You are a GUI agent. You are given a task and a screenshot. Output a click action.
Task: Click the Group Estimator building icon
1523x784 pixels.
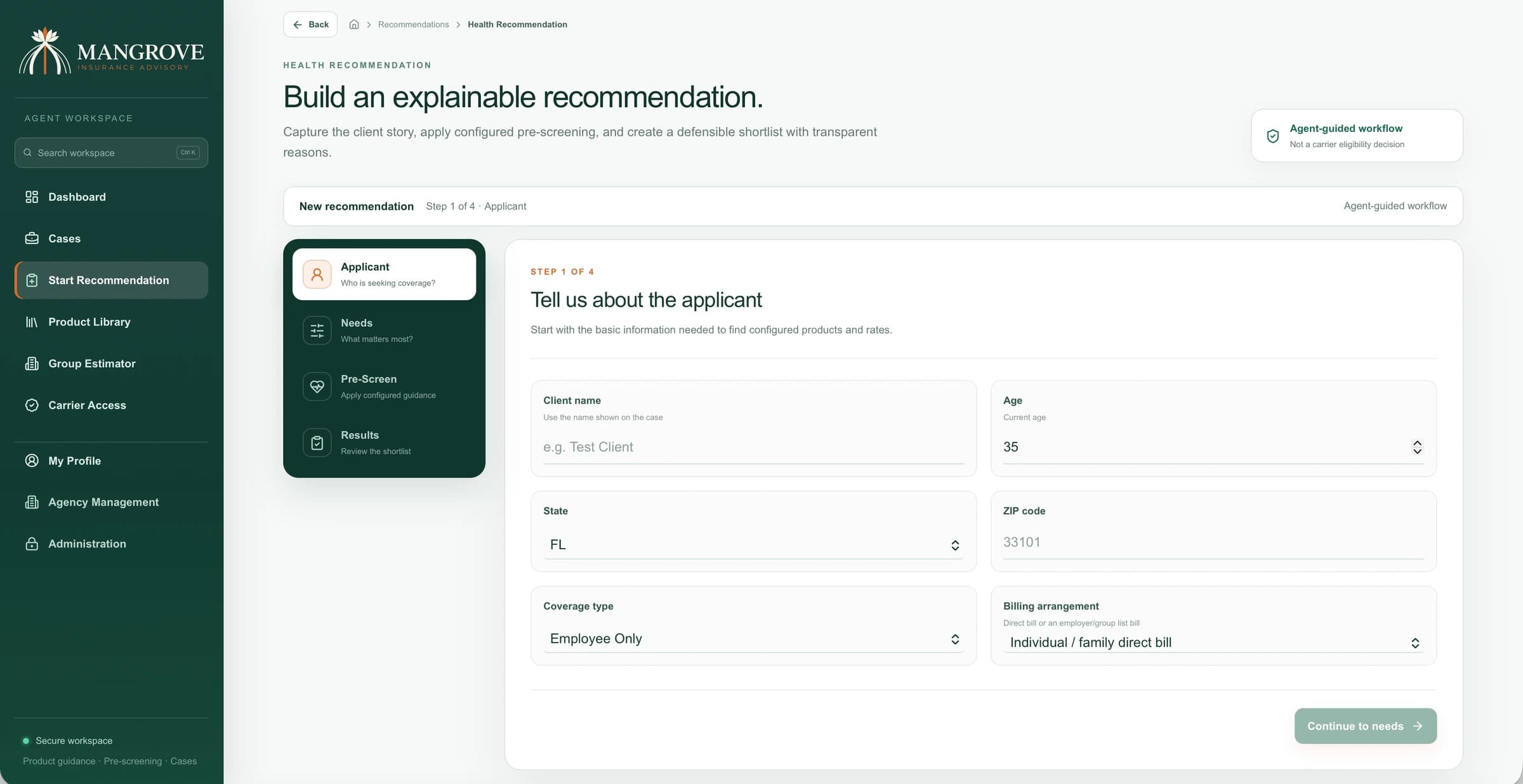[32, 363]
